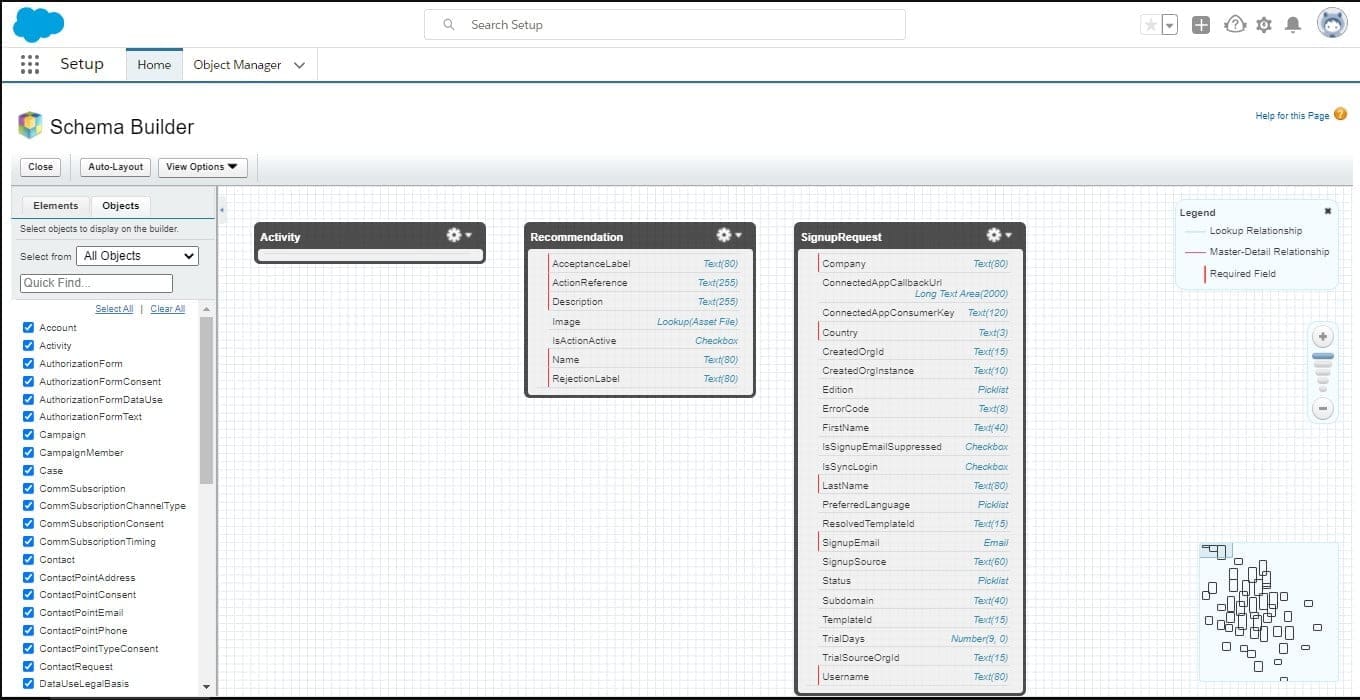The height and width of the screenshot is (700, 1360).
Task: Expand the View Options dropdown
Action: (202, 167)
